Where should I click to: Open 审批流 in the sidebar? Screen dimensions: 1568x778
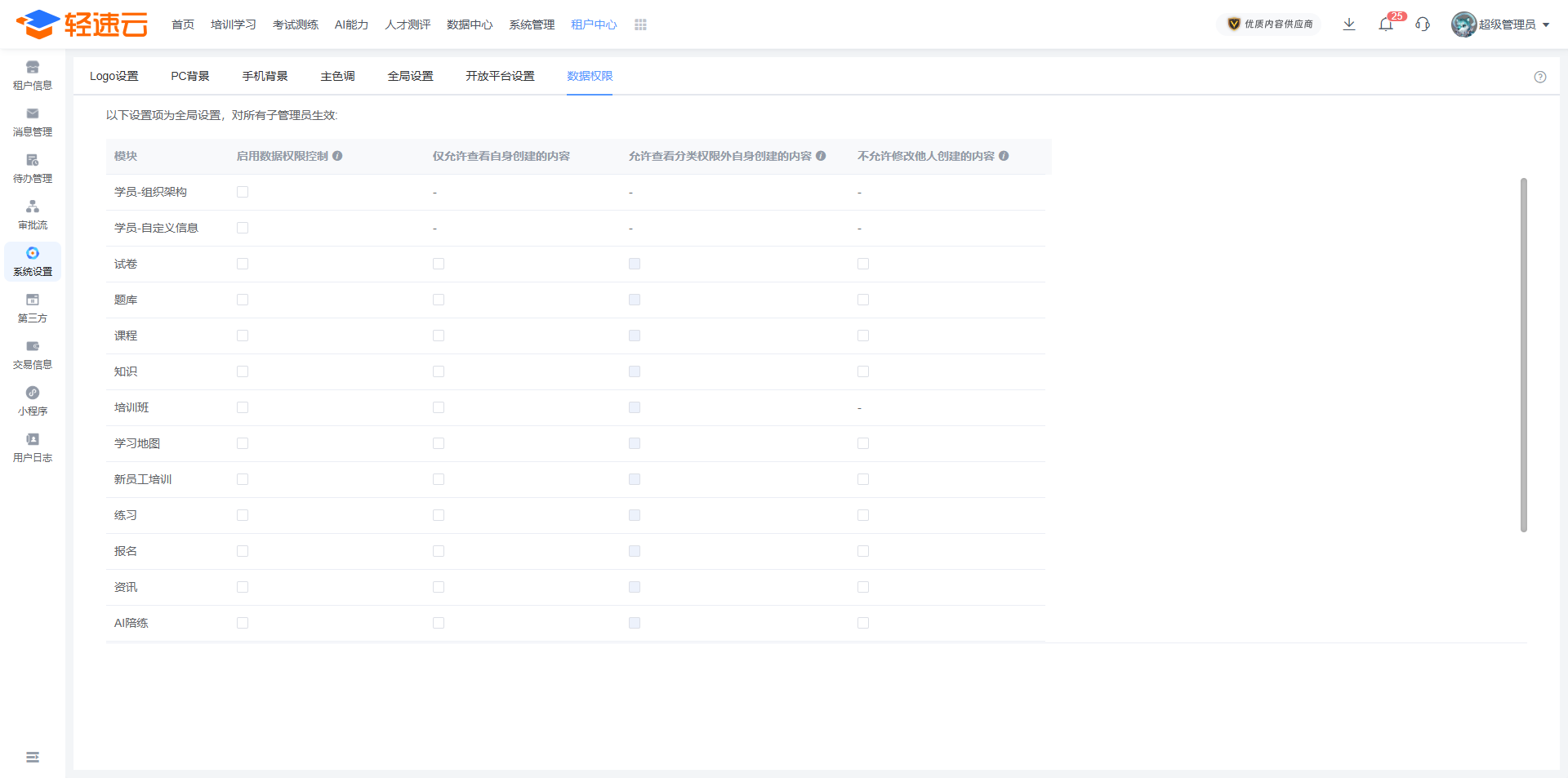pos(33,215)
